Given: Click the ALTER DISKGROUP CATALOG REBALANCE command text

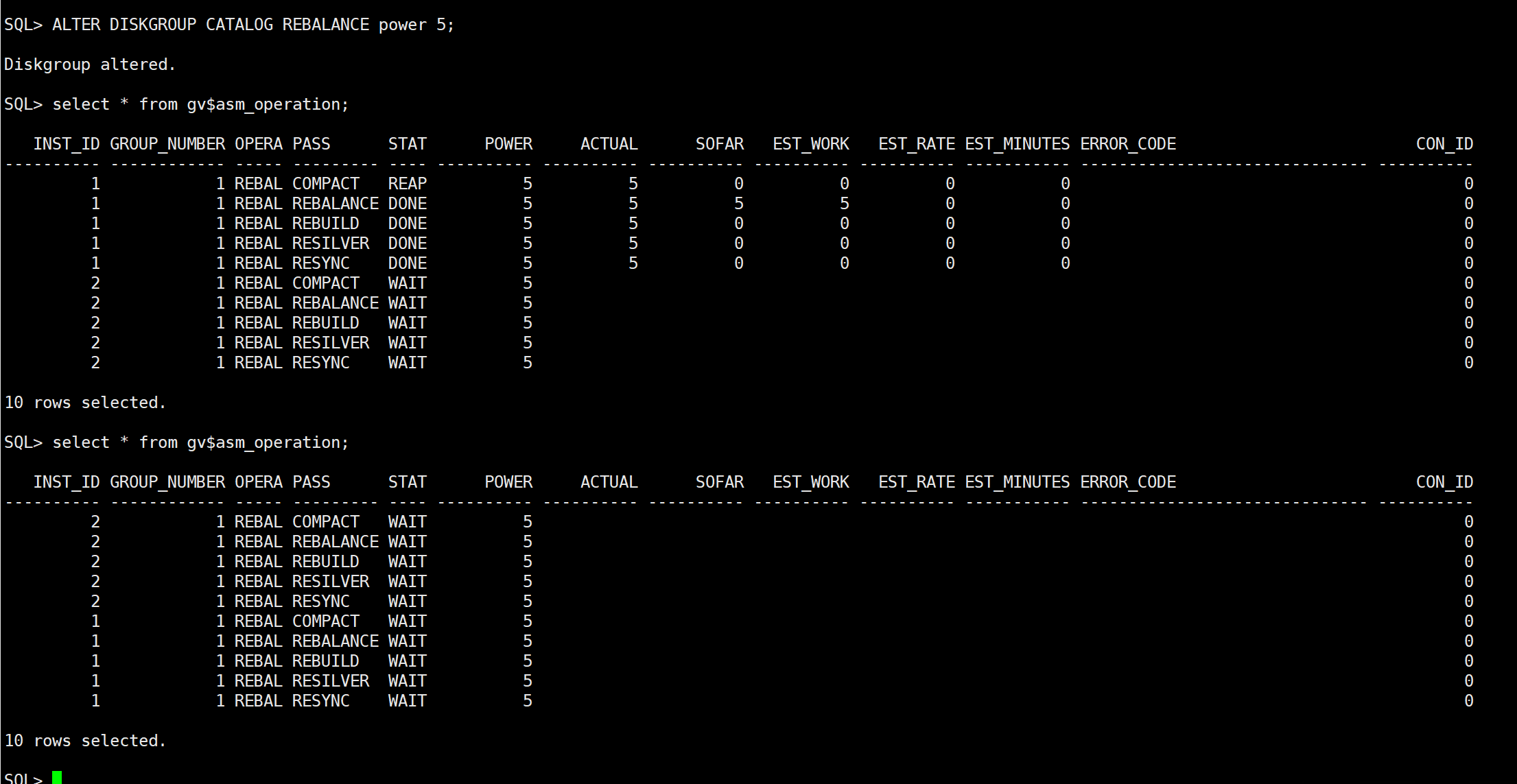Looking at the screenshot, I should coord(252,25).
